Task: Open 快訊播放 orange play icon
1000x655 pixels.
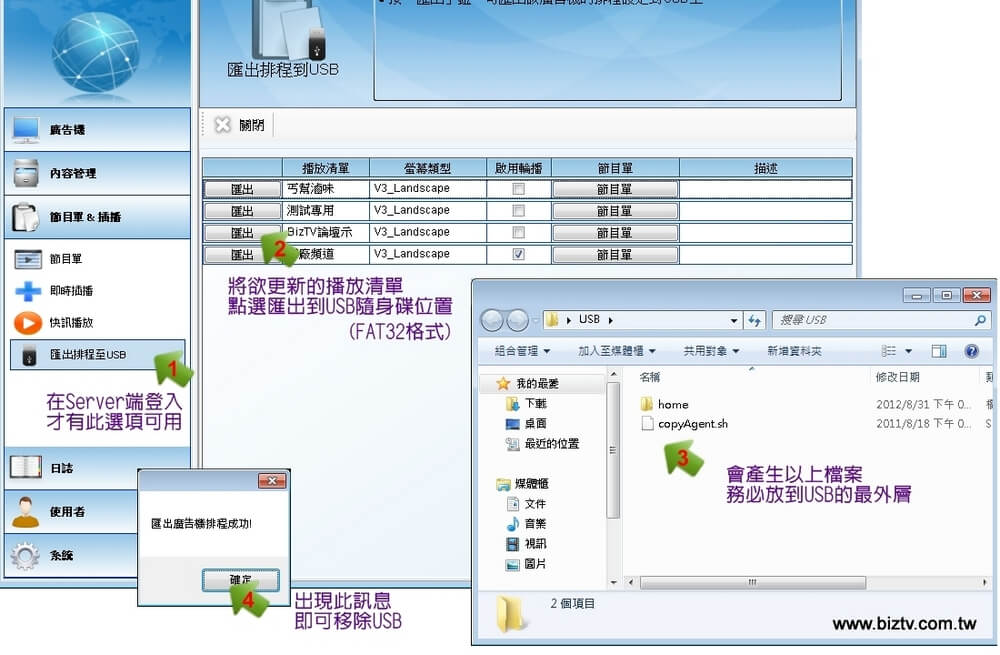Action: pos(27,323)
